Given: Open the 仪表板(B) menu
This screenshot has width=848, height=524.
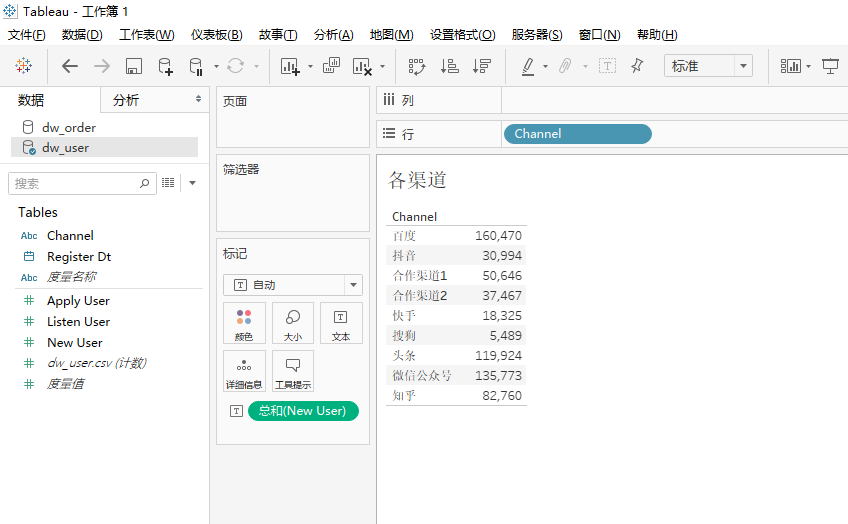Looking at the screenshot, I should (216, 35).
